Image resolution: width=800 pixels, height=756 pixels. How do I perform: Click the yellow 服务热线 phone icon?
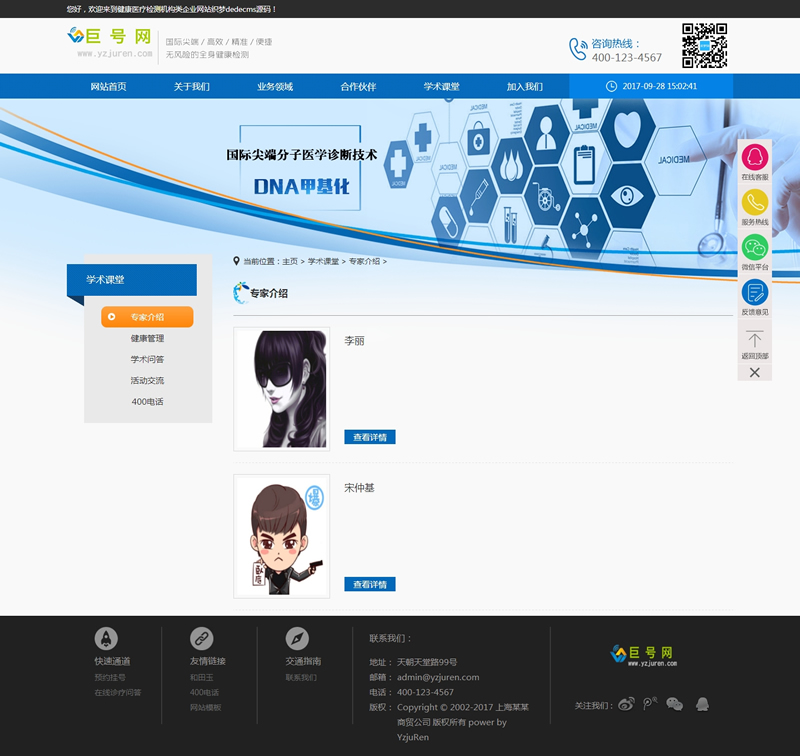754,203
